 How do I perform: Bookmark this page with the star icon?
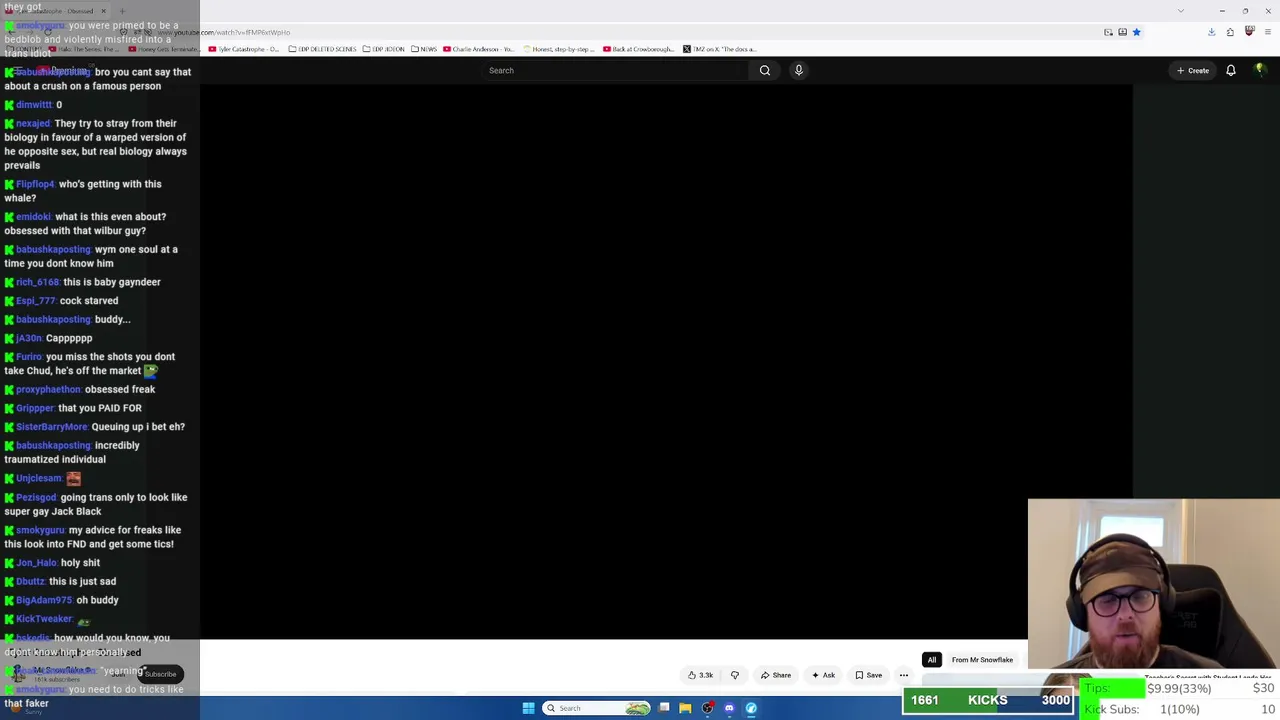click(x=1136, y=32)
